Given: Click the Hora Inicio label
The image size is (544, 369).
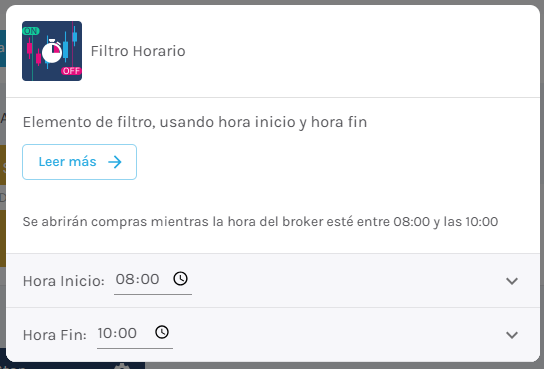Looking at the screenshot, I should pos(63,281).
